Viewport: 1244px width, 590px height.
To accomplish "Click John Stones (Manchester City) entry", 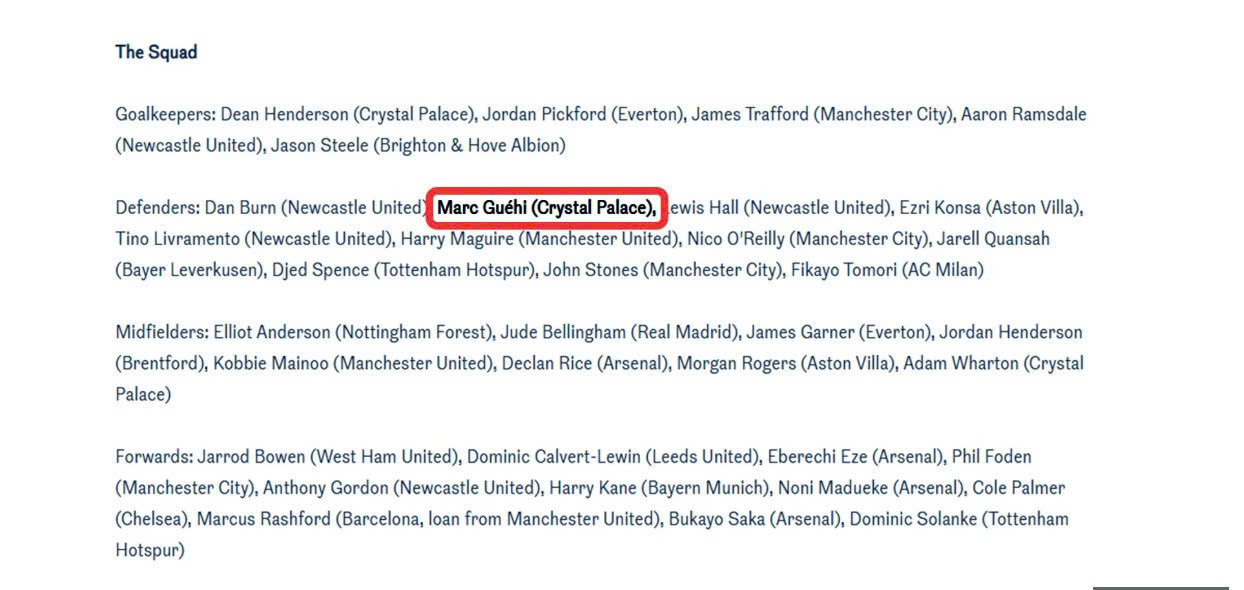I will (x=661, y=270).
